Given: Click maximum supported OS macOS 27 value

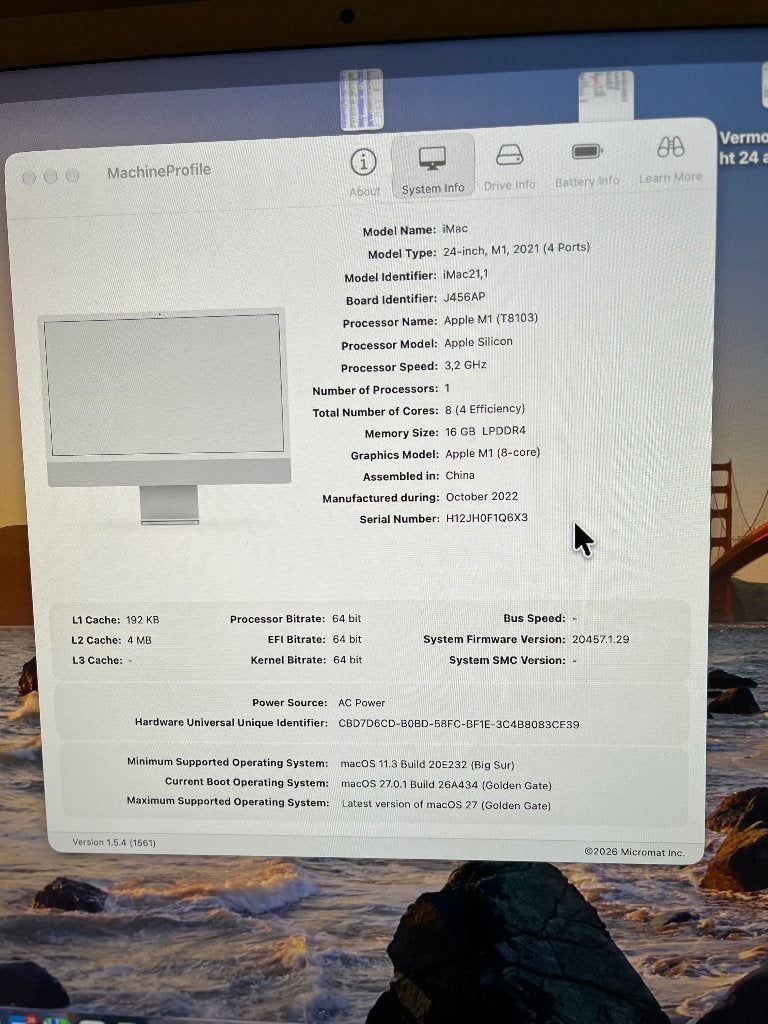Looking at the screenshot, I should 446,805.
